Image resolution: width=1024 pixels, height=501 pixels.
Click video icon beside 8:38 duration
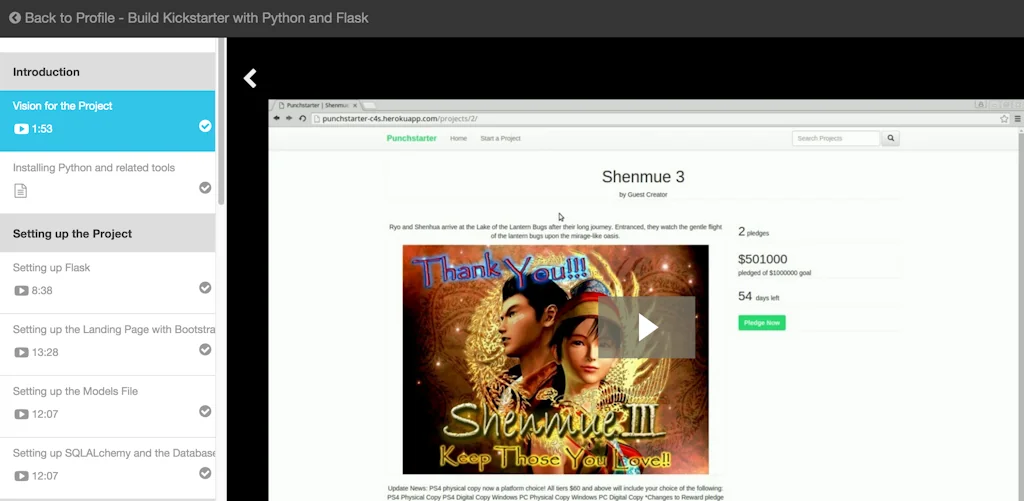point(21,290)
